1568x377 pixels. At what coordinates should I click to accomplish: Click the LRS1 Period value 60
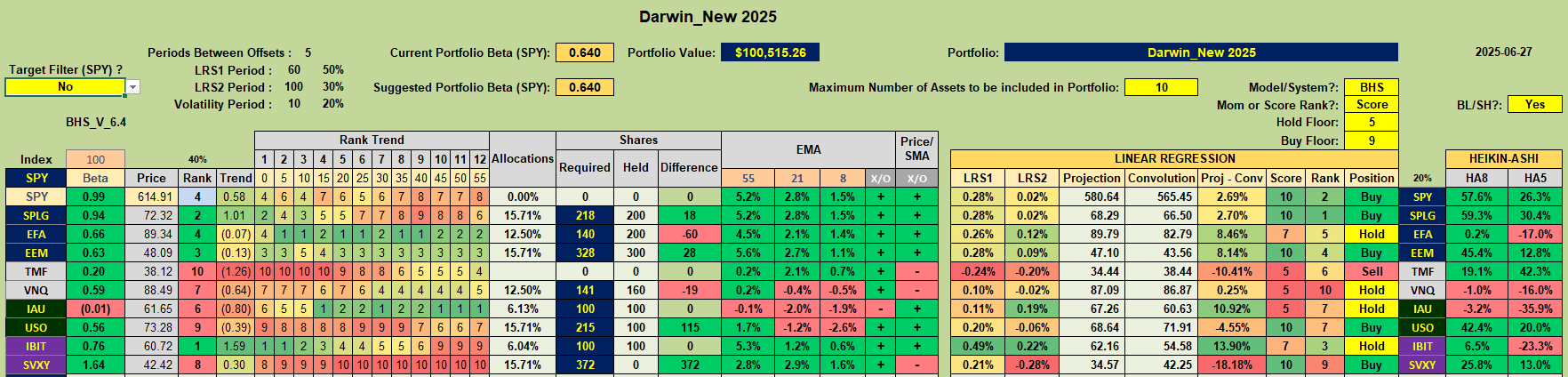(293, 69)
